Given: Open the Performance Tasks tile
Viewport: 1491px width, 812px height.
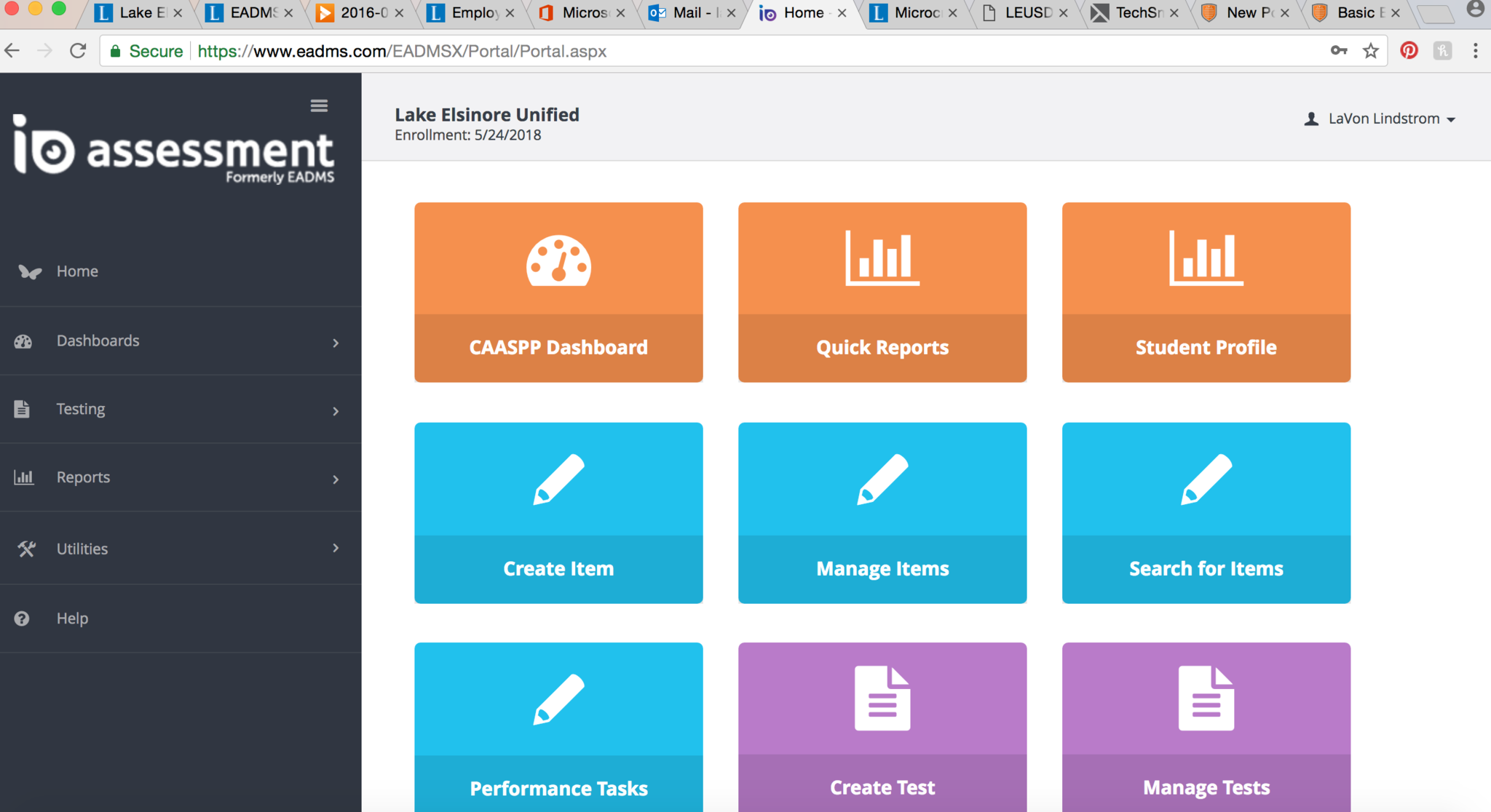Looking at the screenshot, I should tap(558, 728).
